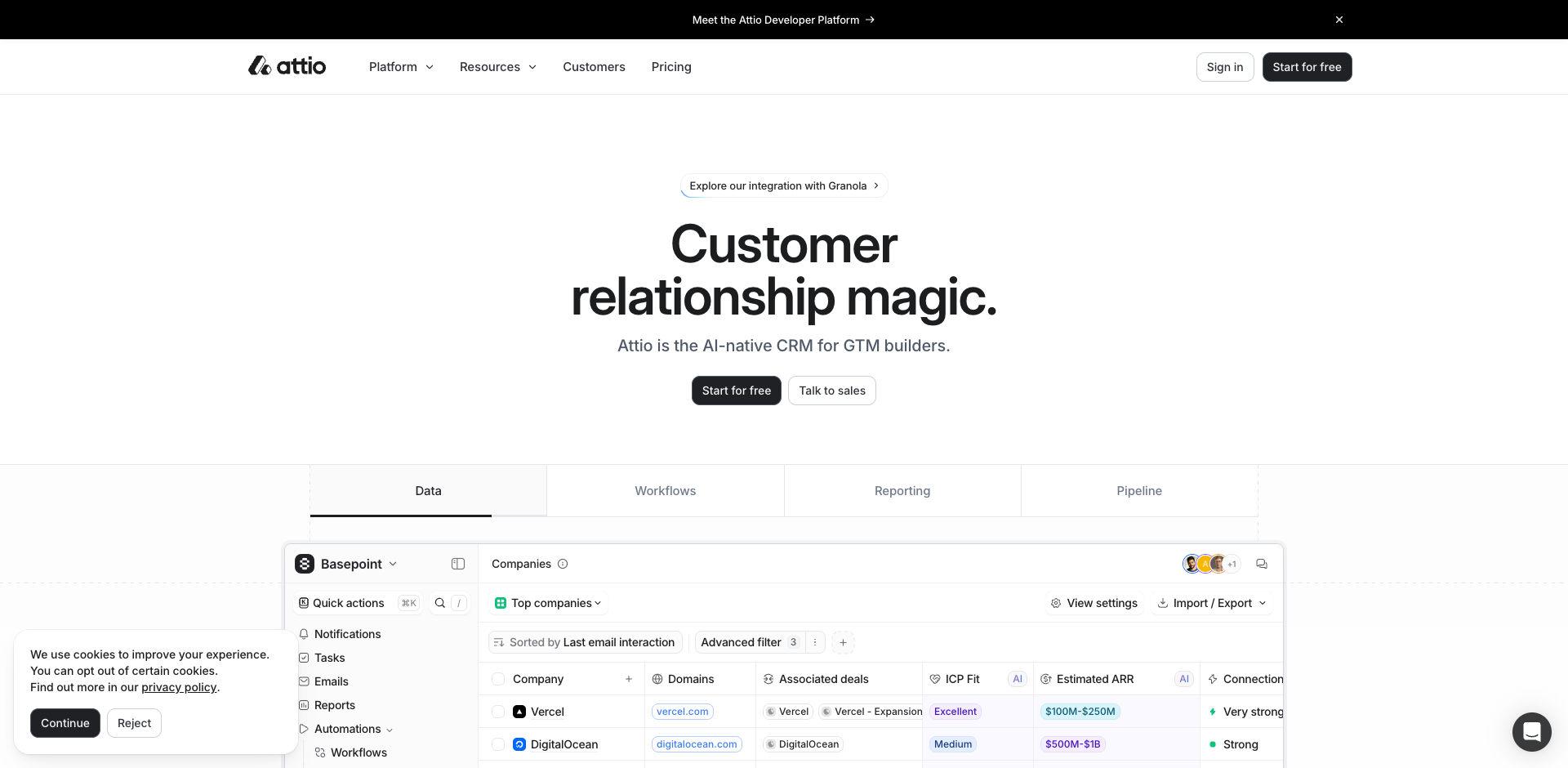The image size is (1568, 768).
Task: Click the $500M-$1B ARR value
Action: (x=1072, y=744)
